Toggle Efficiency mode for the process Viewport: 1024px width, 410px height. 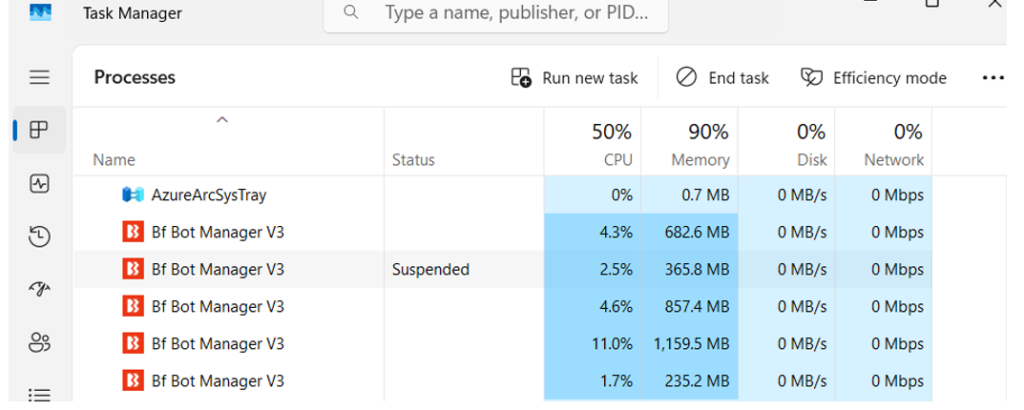click(x=873, y=78)
